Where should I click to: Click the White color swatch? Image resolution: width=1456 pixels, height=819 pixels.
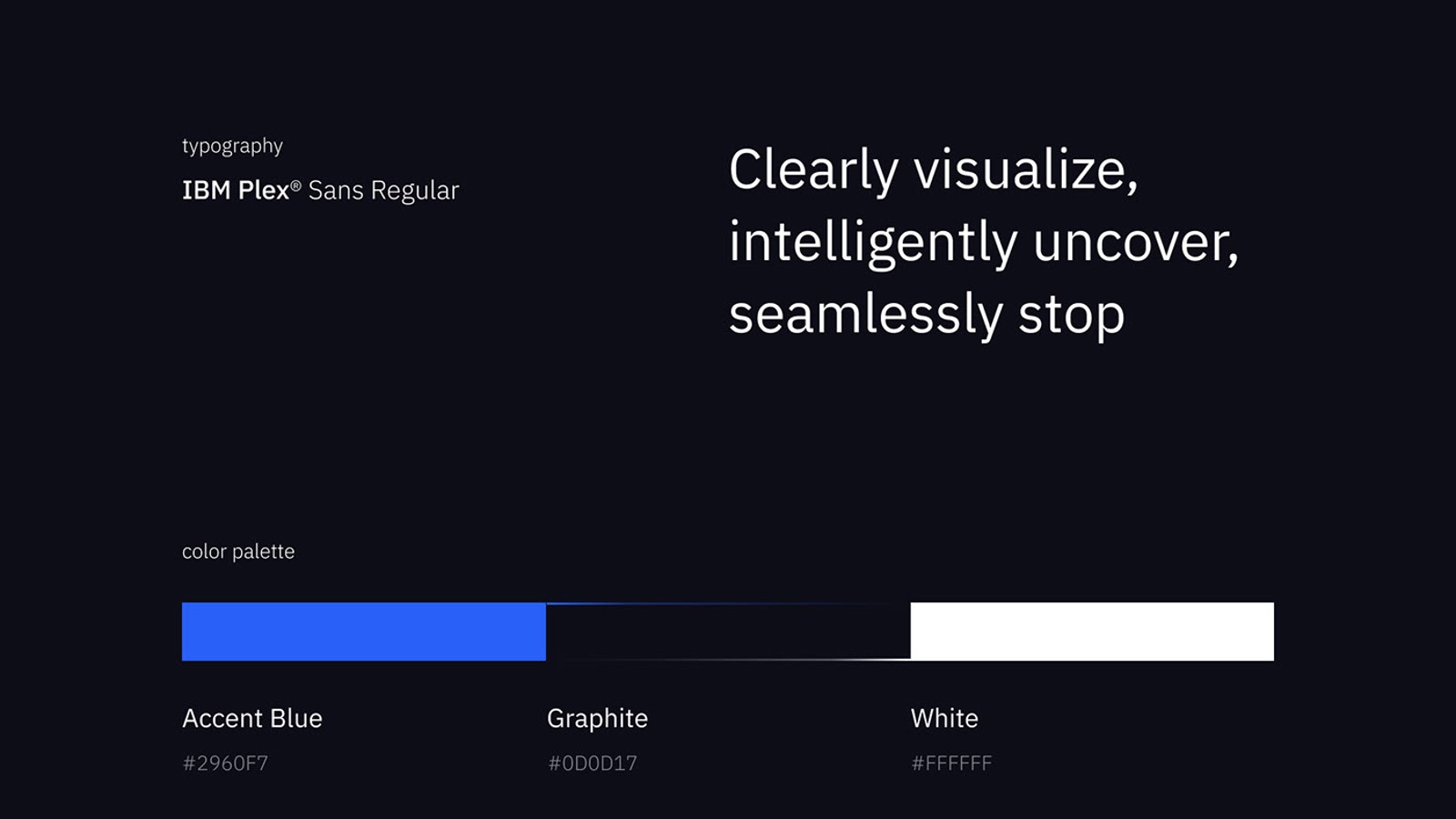click(1092, 632)
